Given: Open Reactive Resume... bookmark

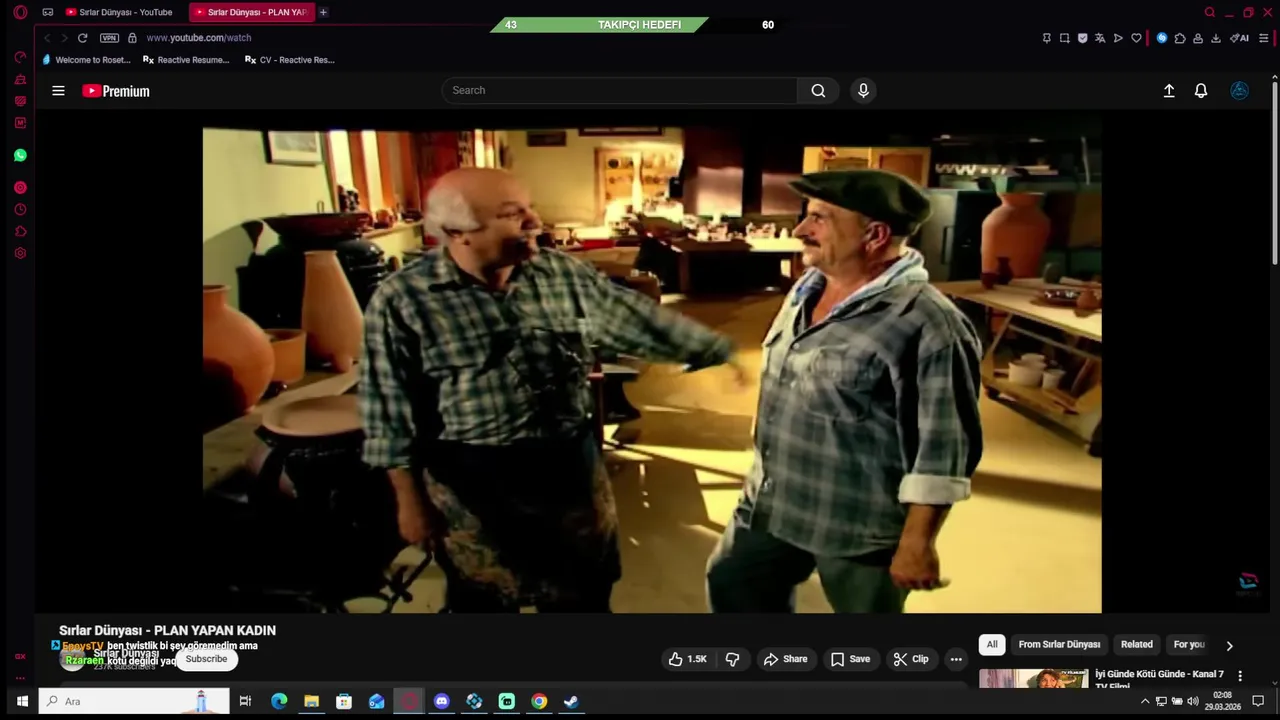Looking at the screenshot, I should (x=186, y=60).
